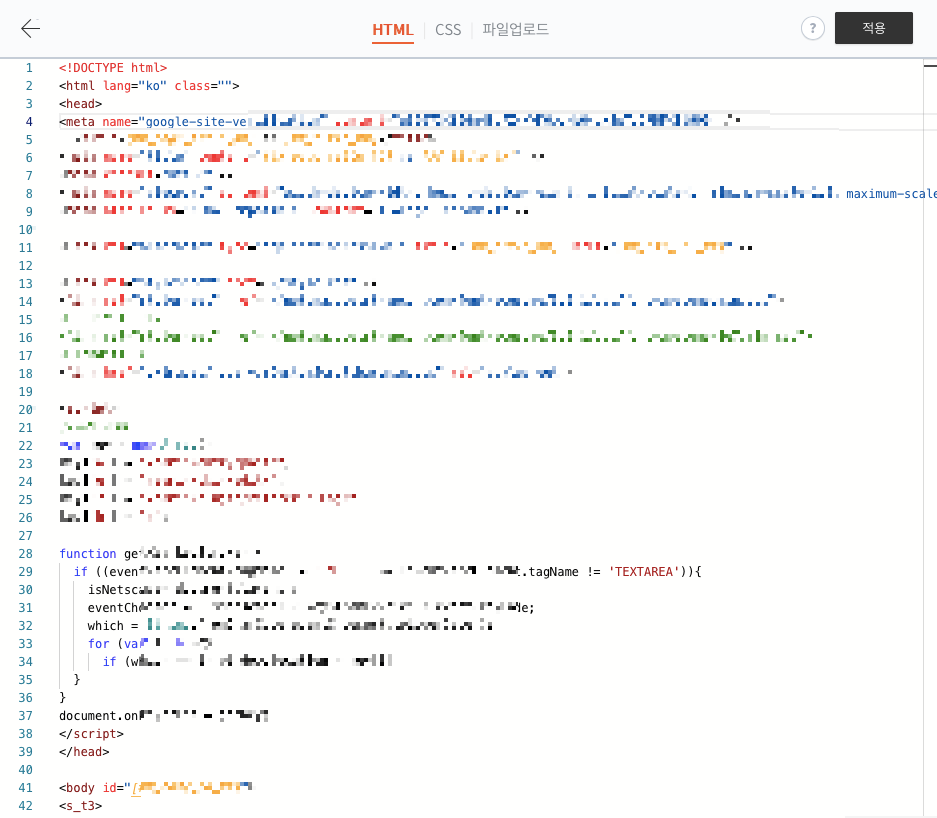937x818 pixels.
Task: Click line number 4 in the gutter
Action: tap(29, 122)
